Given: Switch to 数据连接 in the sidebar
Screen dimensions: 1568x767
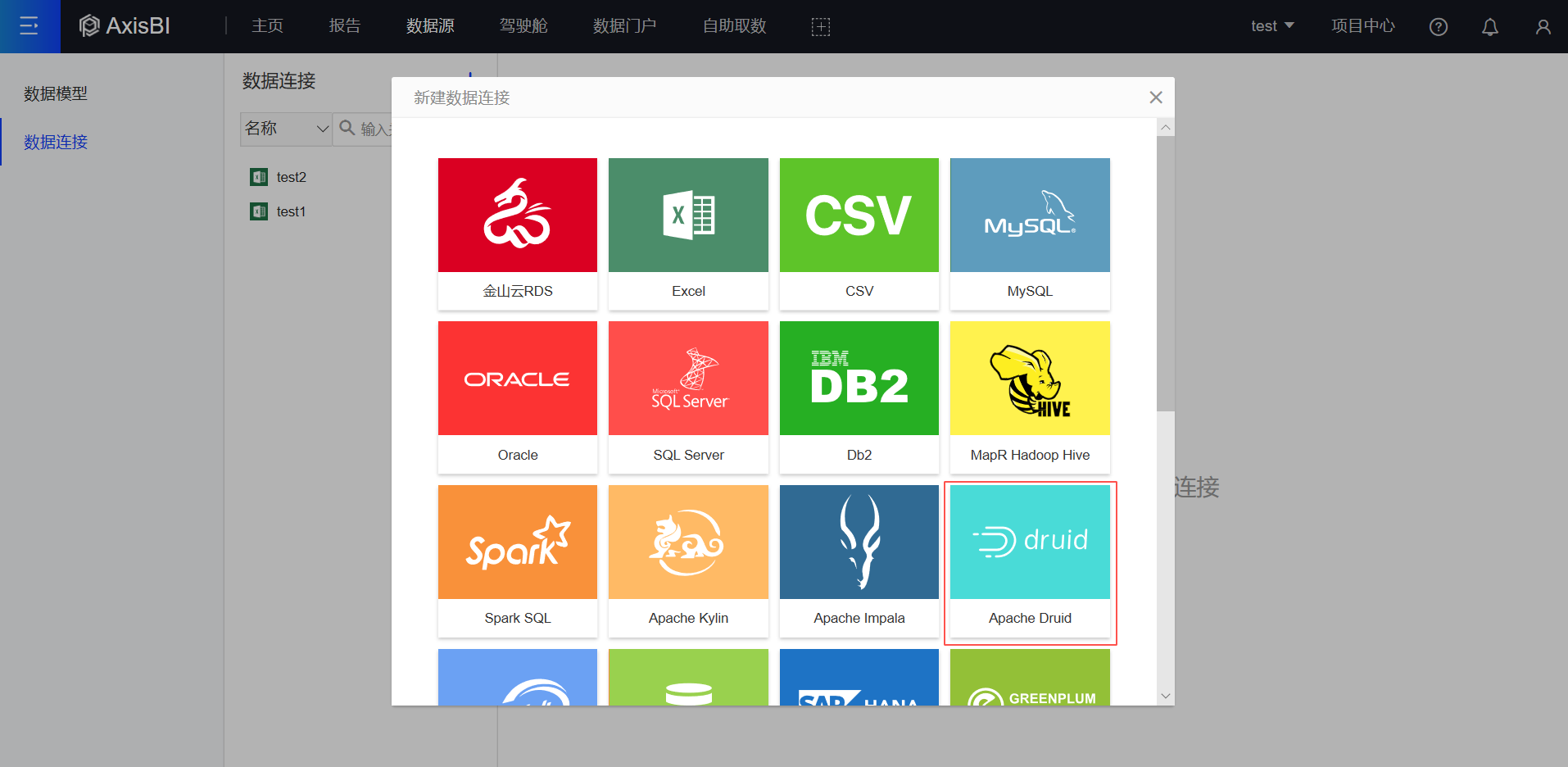Looking at the screenshot, I should [x=56, y=143].
